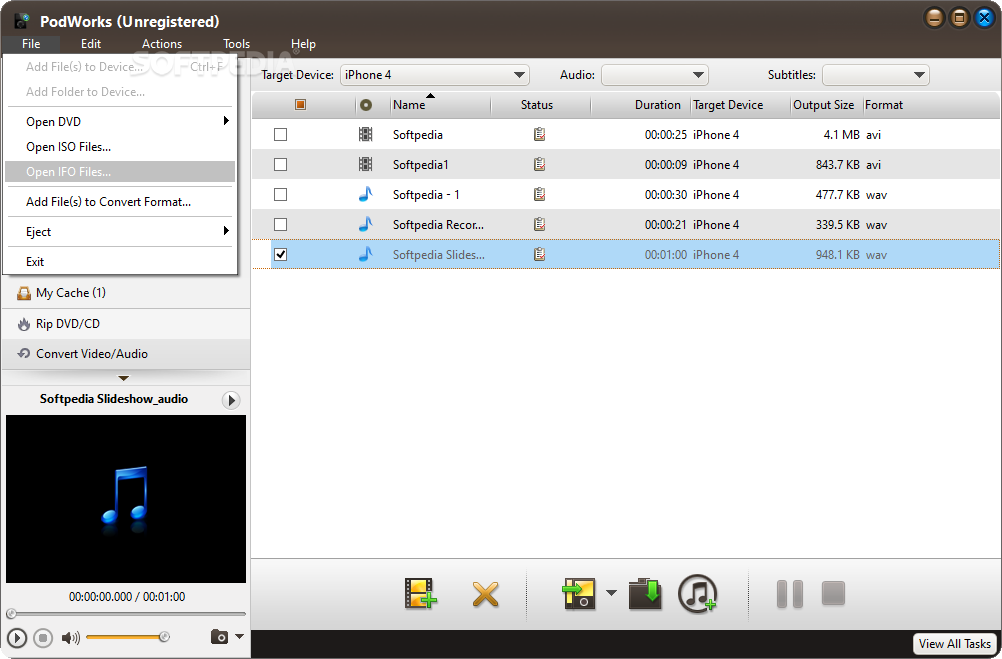
Task: Click the View All Tasks button
Action: (955, 644)
